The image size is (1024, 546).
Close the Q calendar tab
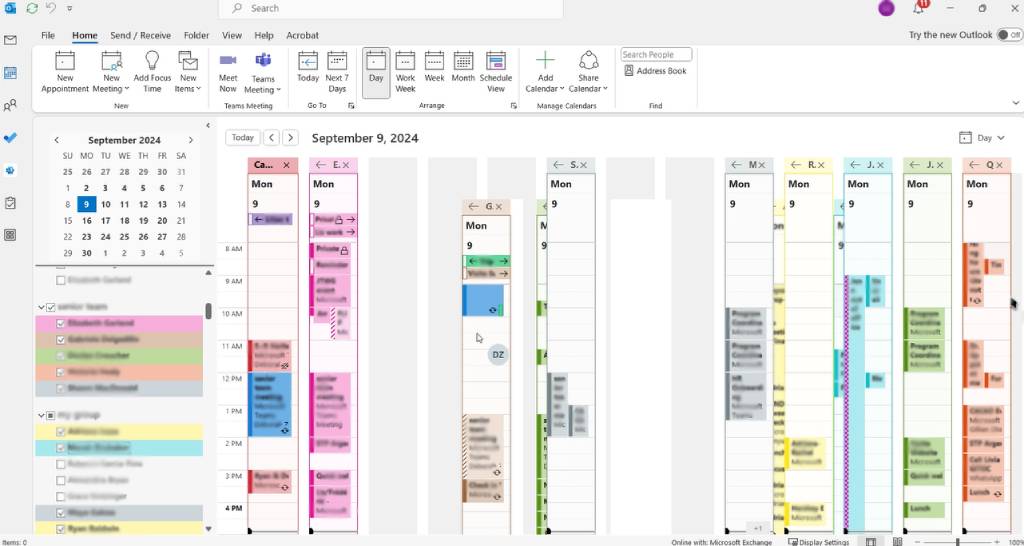[999, 165]
